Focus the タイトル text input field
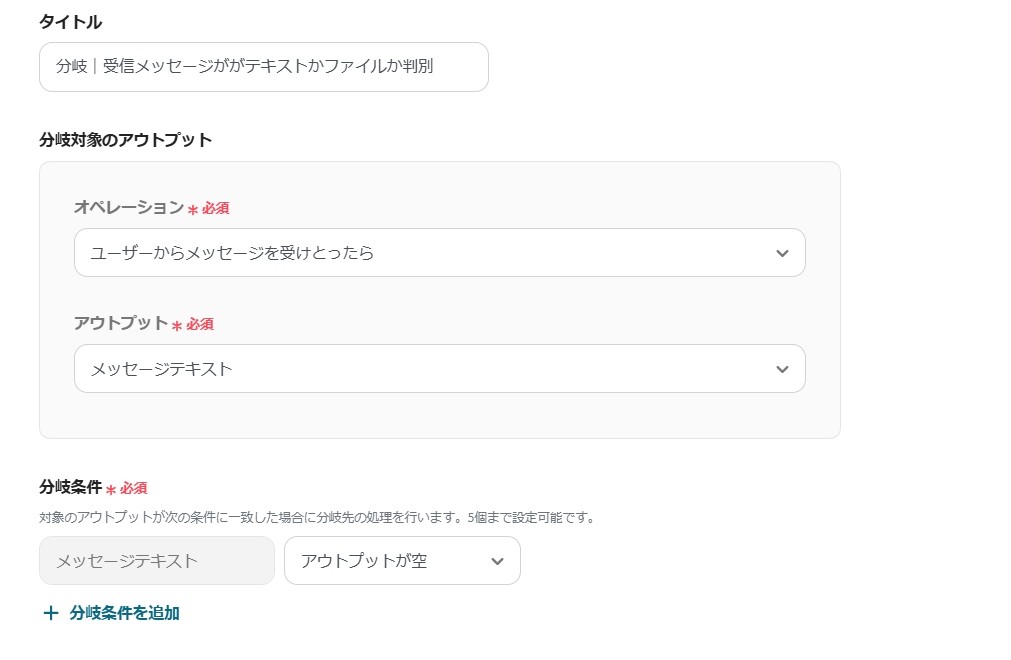This screenshot has width=1011, height=660. point(263,67)
